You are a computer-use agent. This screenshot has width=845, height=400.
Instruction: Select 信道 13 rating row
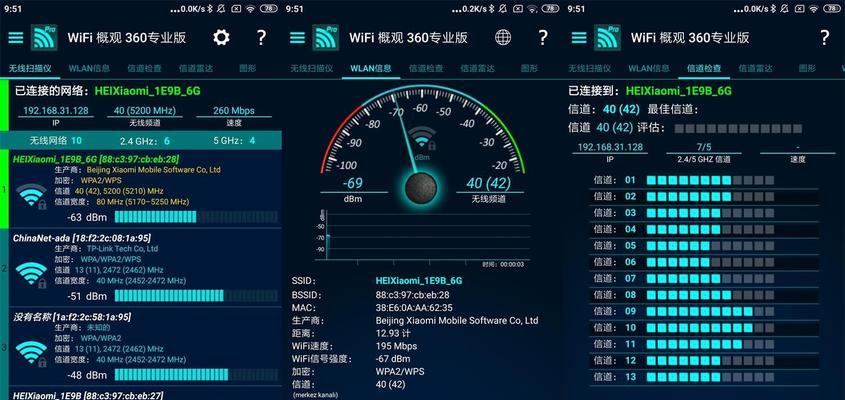click(704, 377)
